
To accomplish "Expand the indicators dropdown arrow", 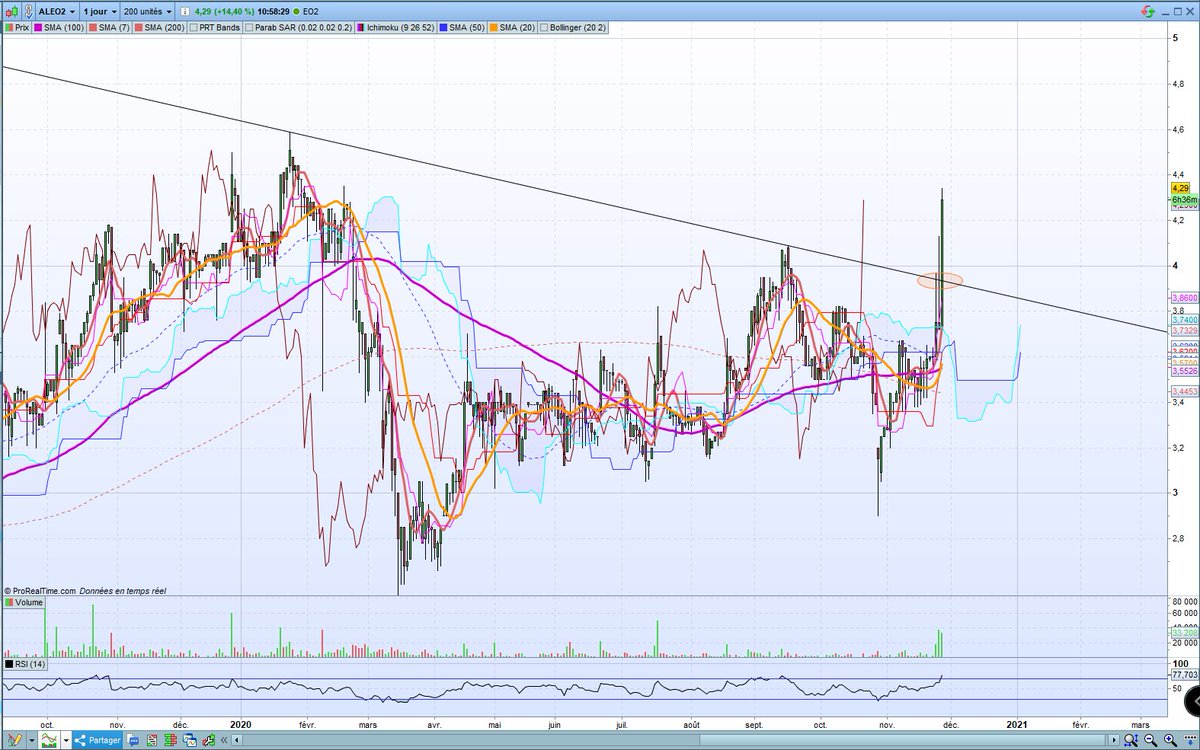I will pos(66,740).
